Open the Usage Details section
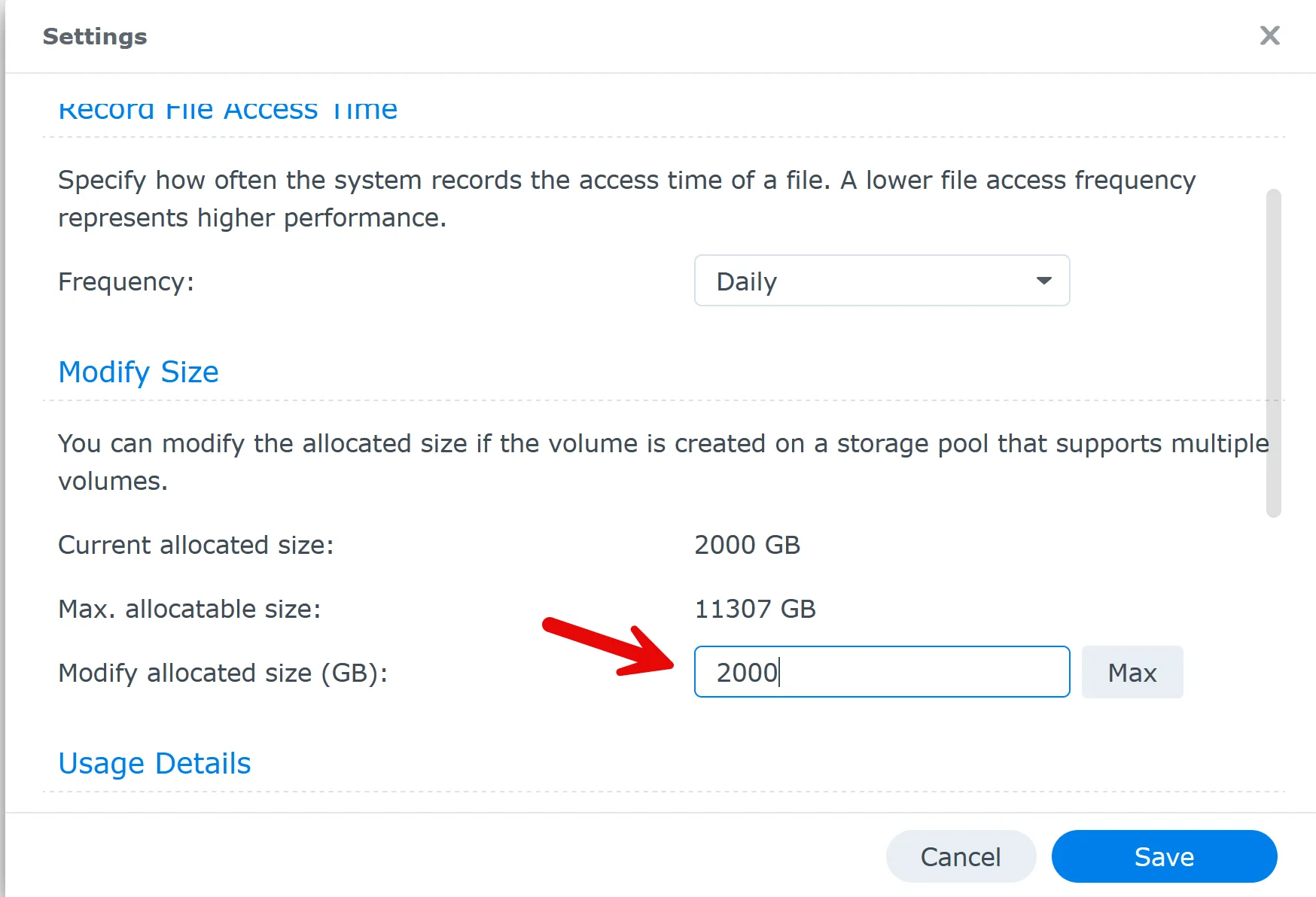The width and height of the screenshot is (1316, 897). [x=154, y=762]
